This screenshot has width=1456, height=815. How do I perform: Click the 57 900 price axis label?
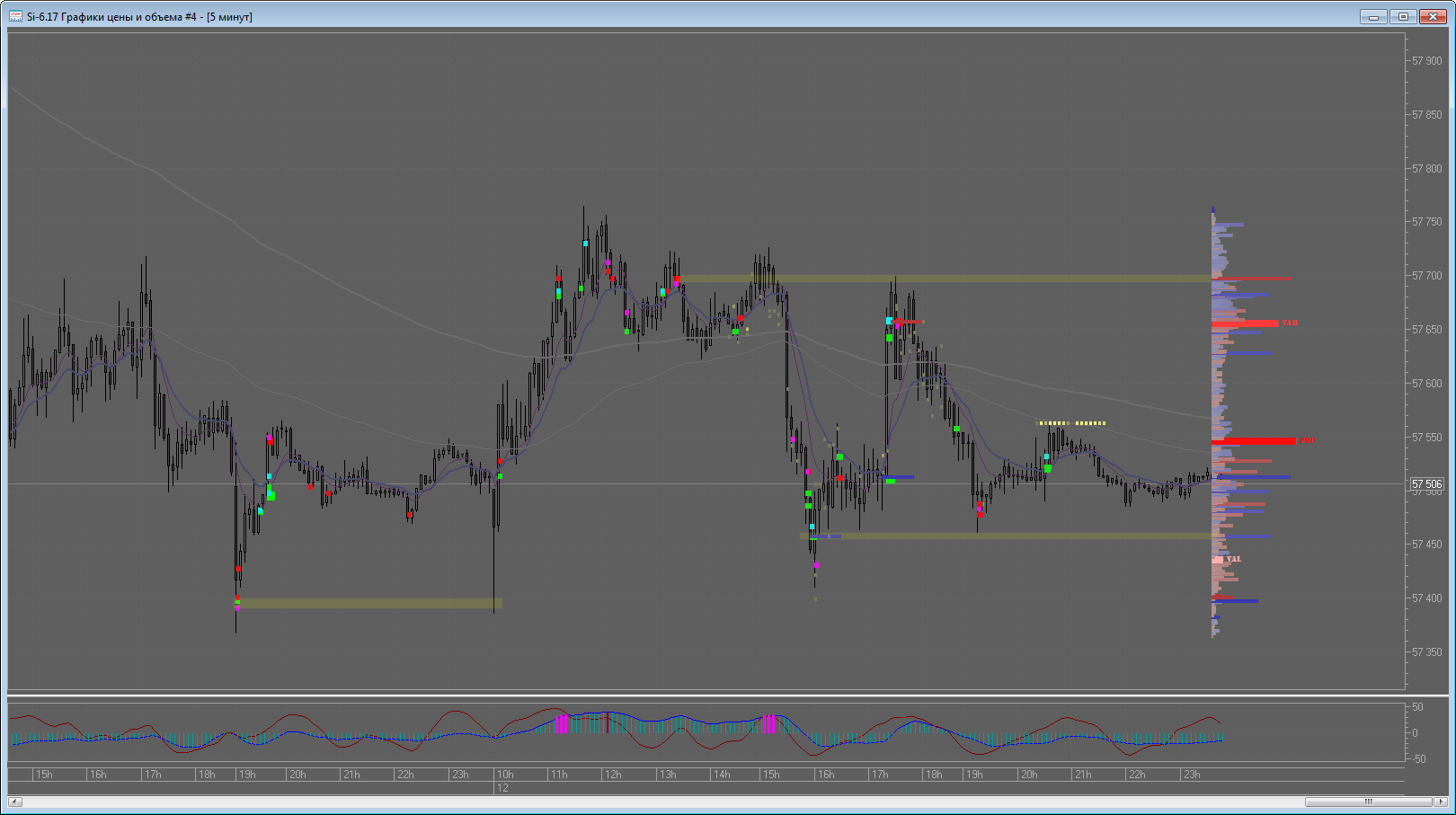1426,61
